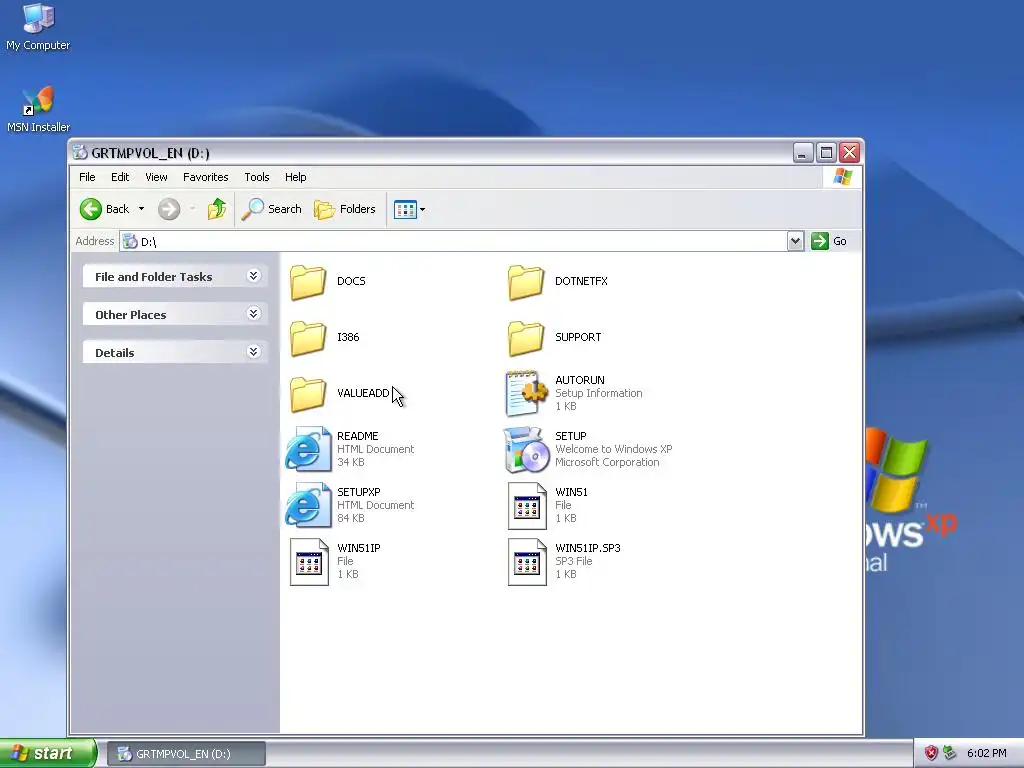Open the DOTNETFX folder icon
This screenshot has height=768, width=1024.
click(x=526, y=281)
